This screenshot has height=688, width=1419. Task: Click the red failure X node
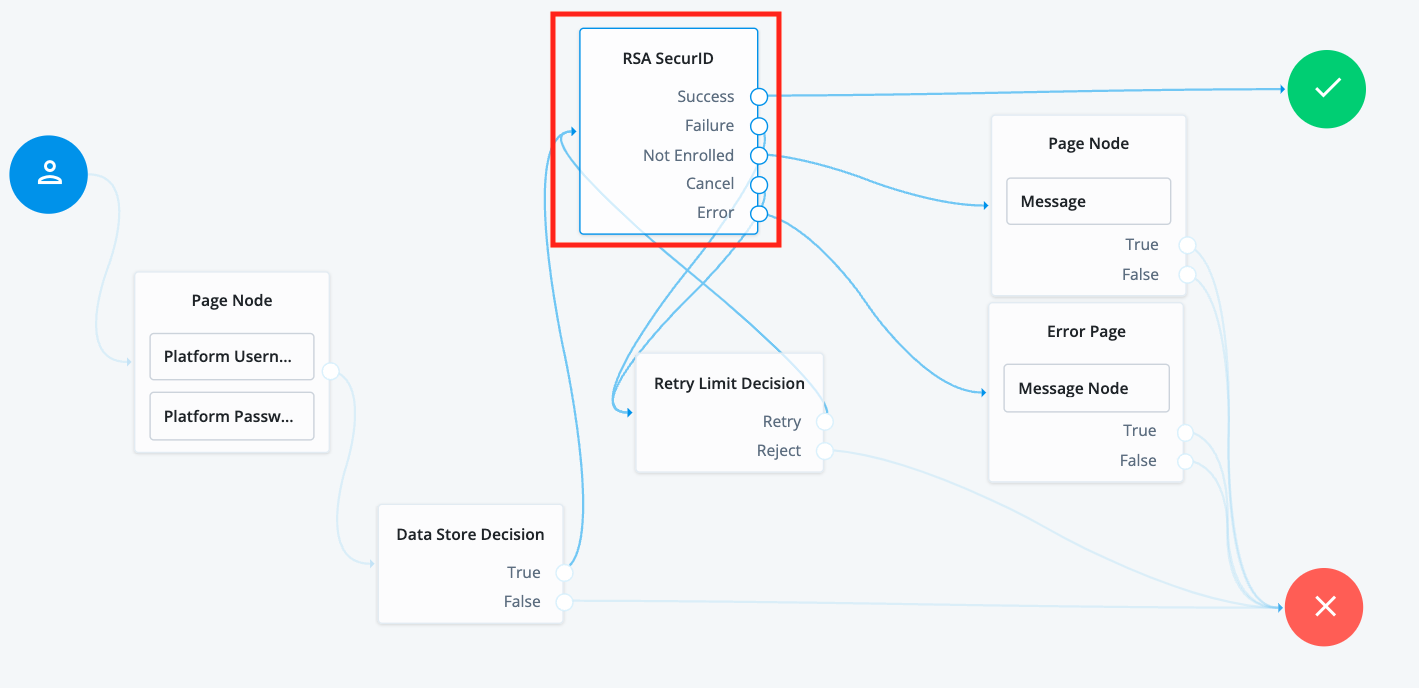(1324, 607)
